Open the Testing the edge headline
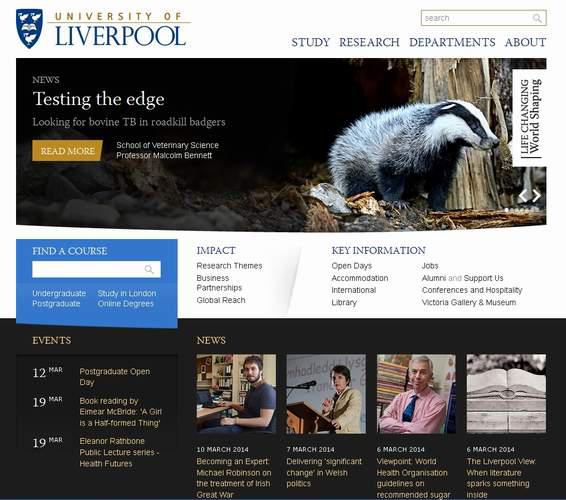 [x=99, y=99]
